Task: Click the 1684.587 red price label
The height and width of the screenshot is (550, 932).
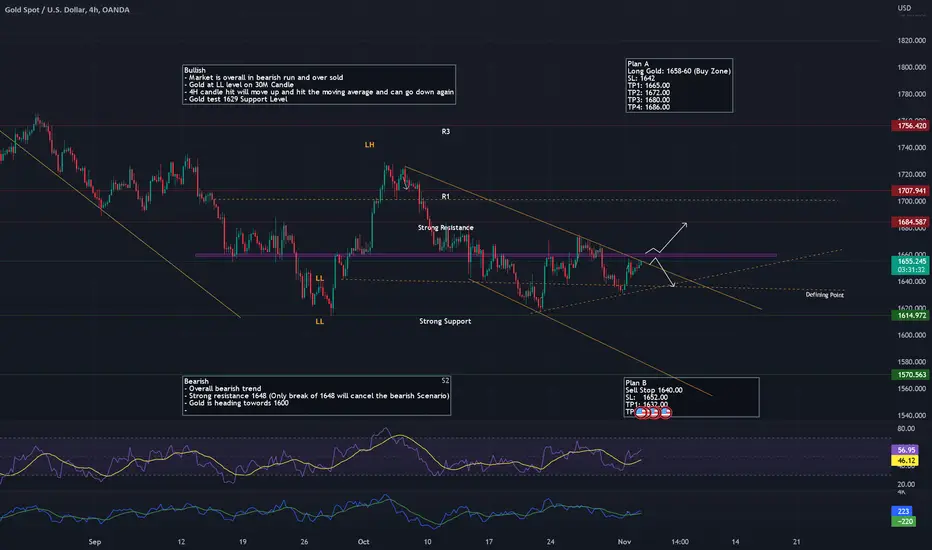Action: click(x=912, y=222)
